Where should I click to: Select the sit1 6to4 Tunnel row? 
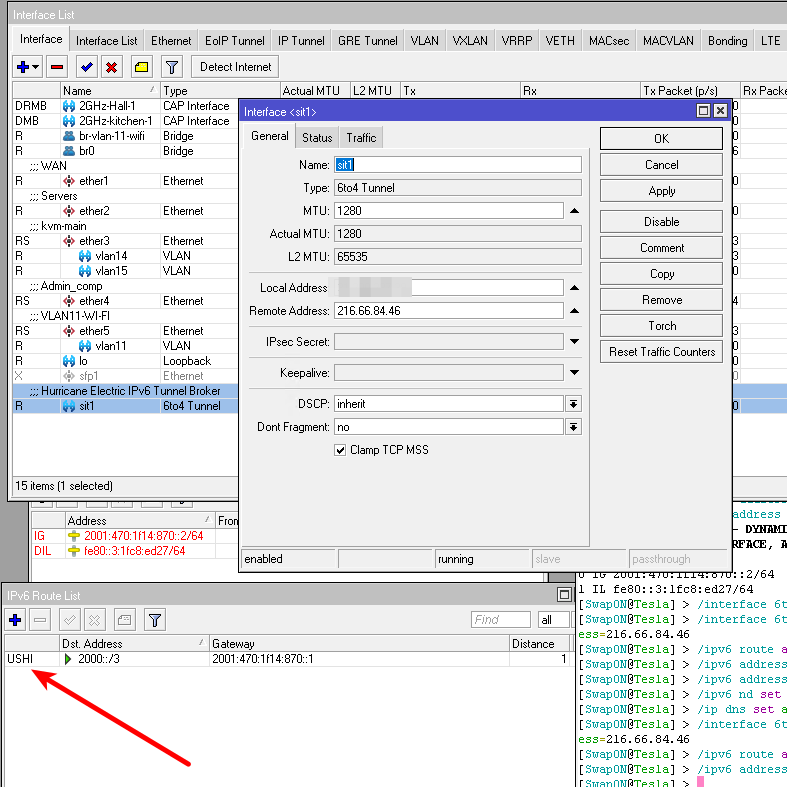pos(125,406)
